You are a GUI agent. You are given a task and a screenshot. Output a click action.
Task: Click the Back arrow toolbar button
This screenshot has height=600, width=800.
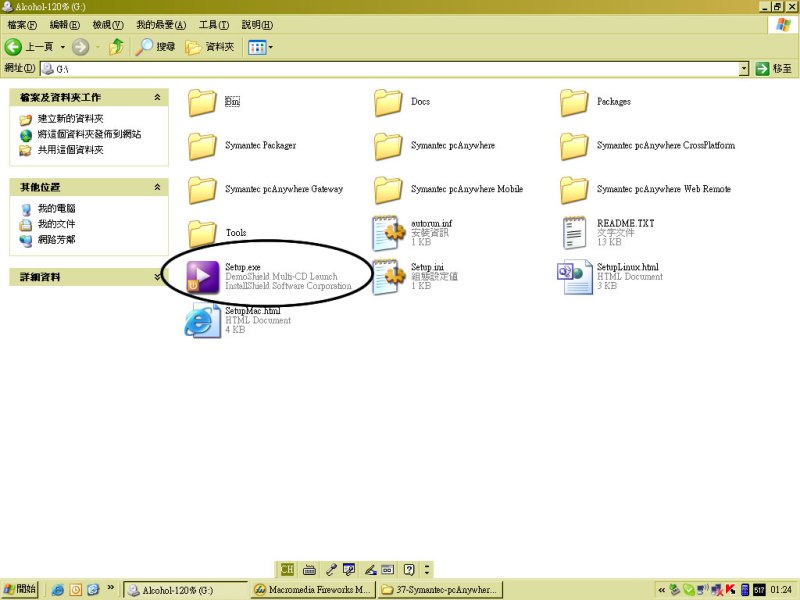(13, 47)
